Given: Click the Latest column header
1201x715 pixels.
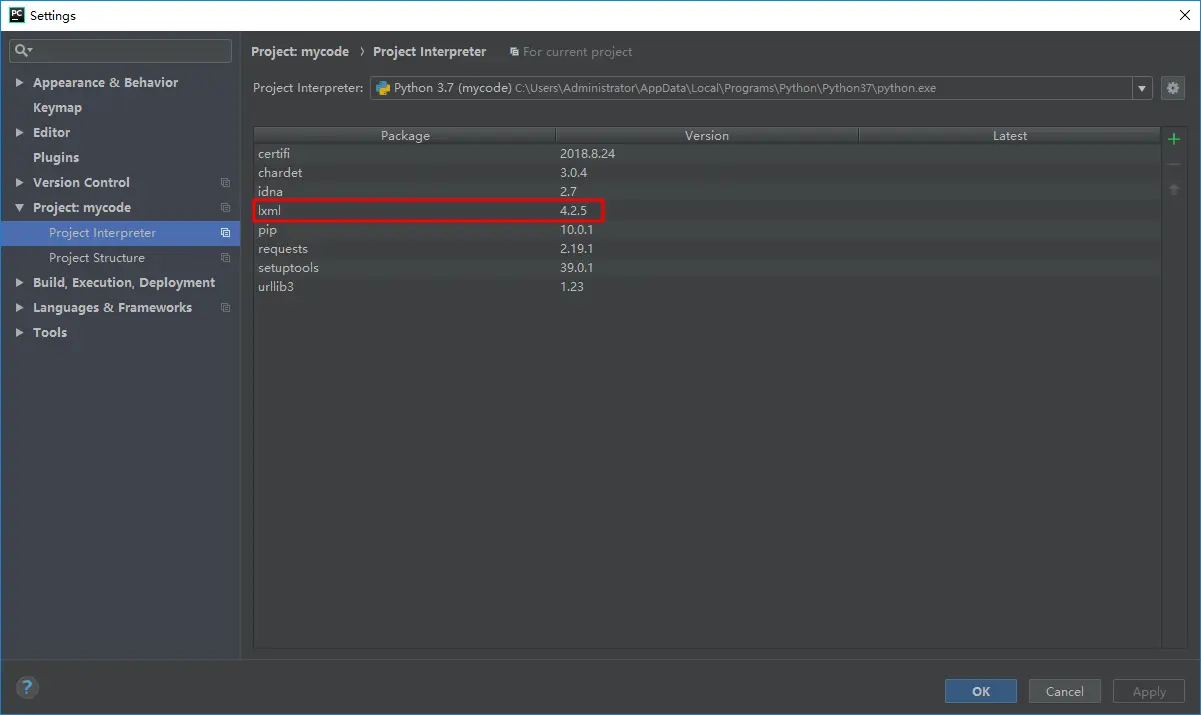Looking at the screenshot, I should click(1010, 136).
